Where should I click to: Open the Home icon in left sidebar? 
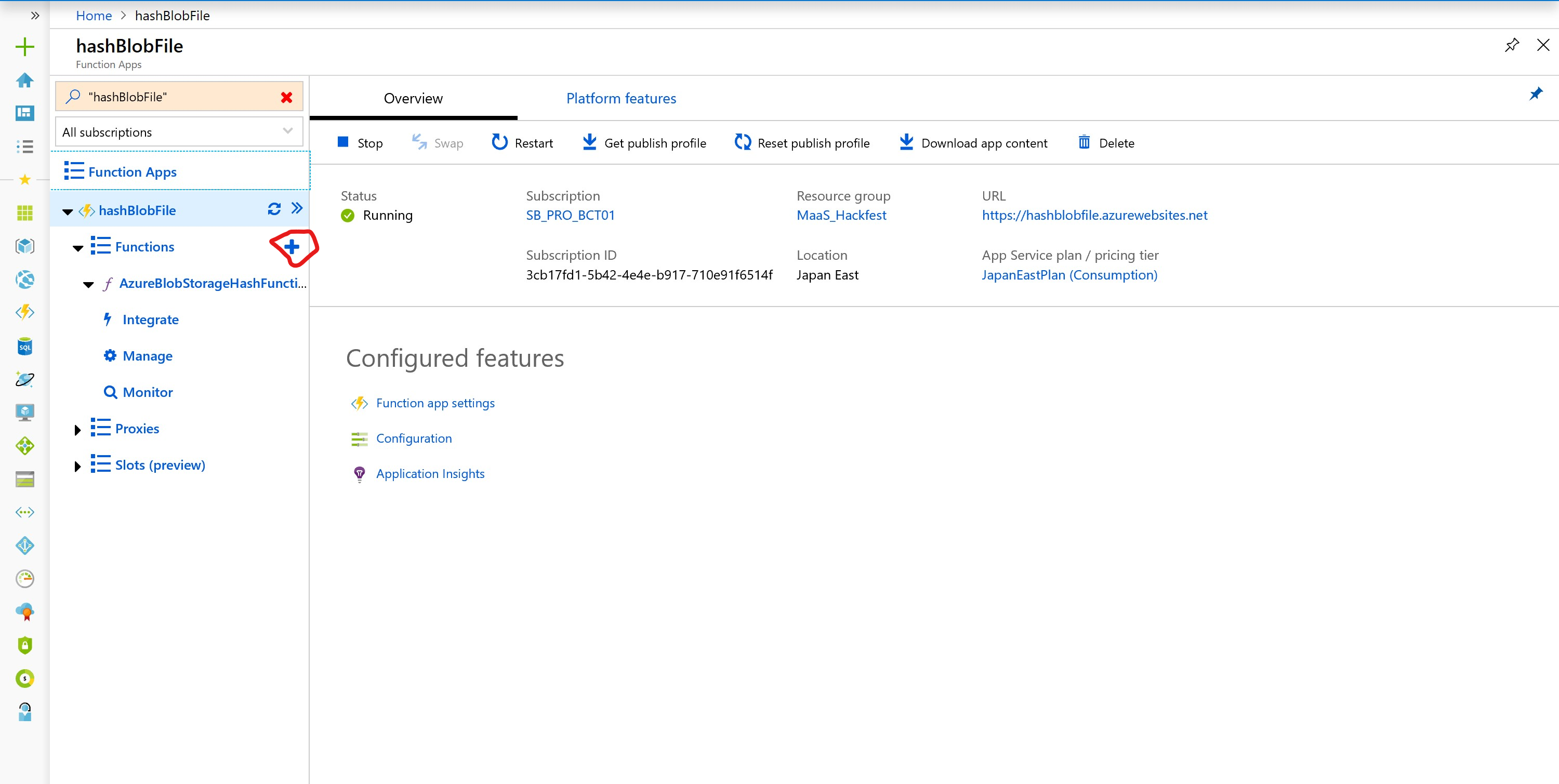pyautogui.click(x=25, y=81)
